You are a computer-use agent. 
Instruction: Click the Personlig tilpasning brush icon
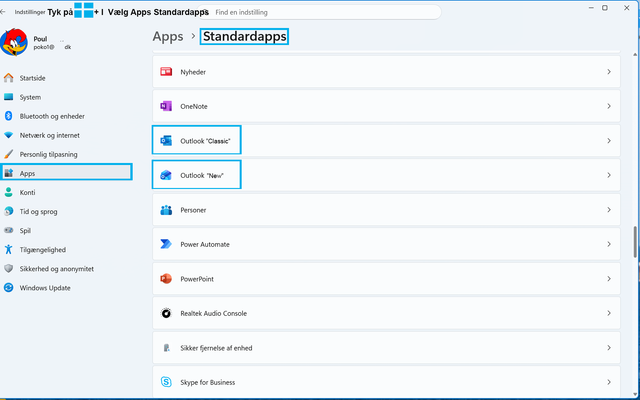point(9,154)
